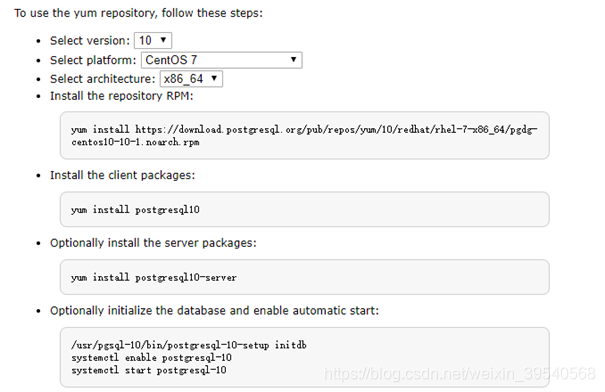The width and height of the screenshot is (605, 392).
Task: Click the 'Select architecture:' label
Action: coord(103,79)
